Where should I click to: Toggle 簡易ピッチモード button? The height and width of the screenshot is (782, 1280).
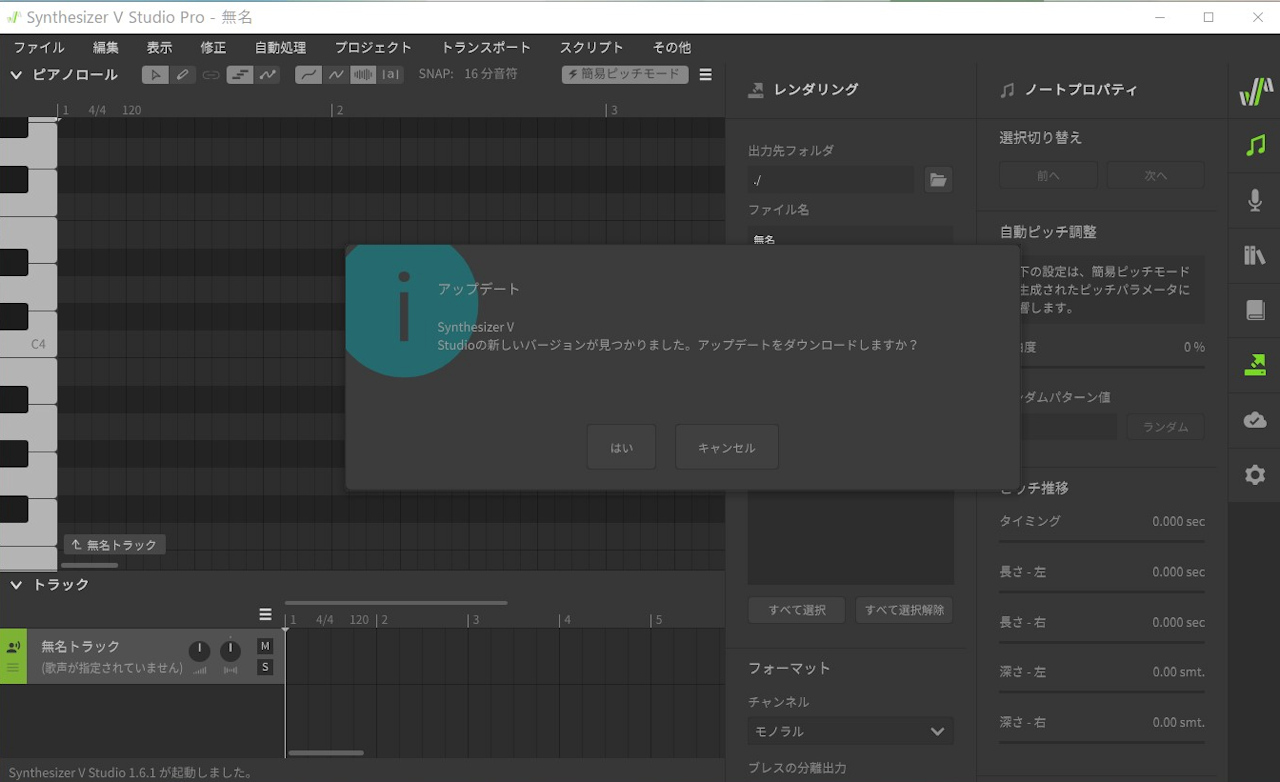pos(625,74)
